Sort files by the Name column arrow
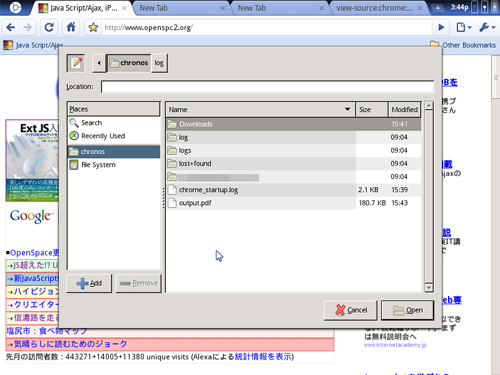The height and width of the screenshot is (375, 500). pos(347,109)
